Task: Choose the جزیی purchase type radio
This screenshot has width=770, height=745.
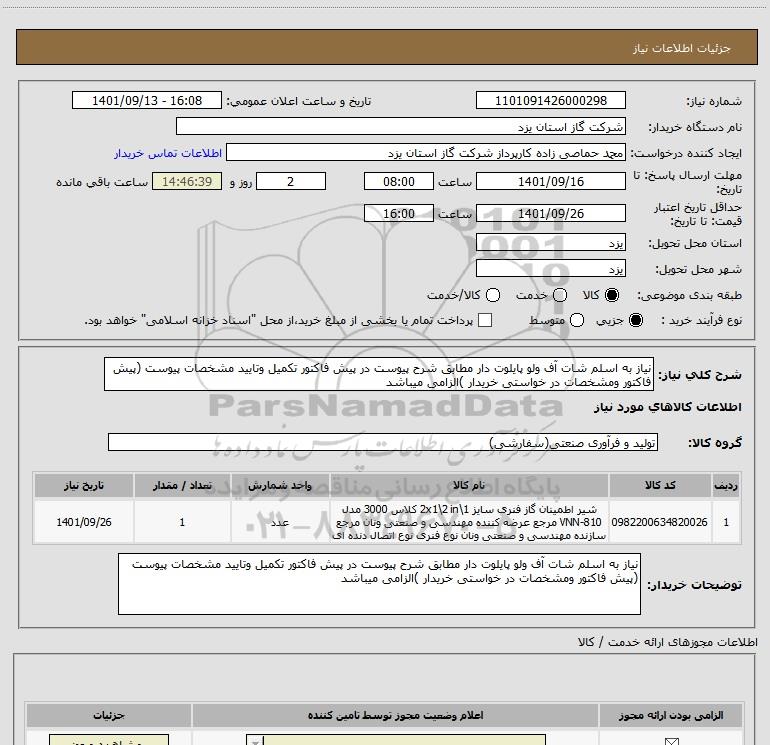Action: click(x=635, y=320)
